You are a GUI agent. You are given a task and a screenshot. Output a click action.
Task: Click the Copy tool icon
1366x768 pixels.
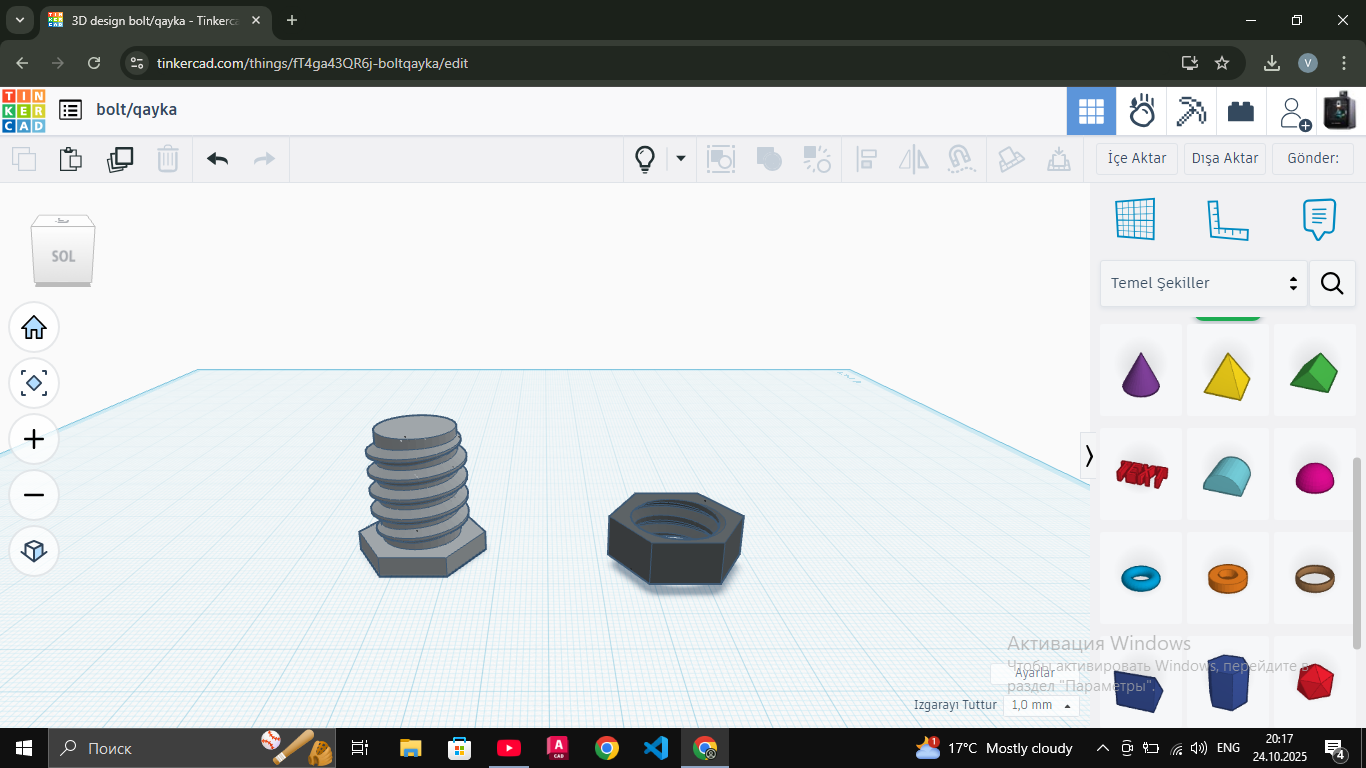coord(24,159)
